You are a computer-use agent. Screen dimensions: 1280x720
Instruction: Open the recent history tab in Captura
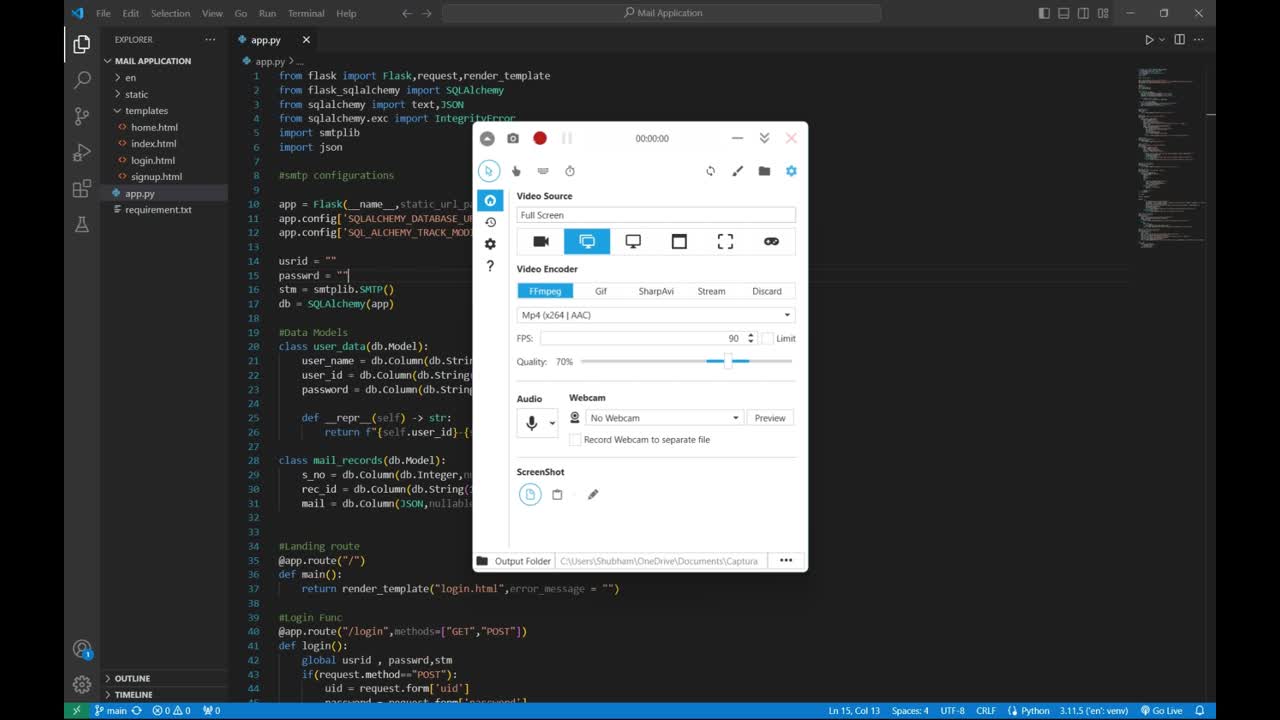(x=490, y=222)
